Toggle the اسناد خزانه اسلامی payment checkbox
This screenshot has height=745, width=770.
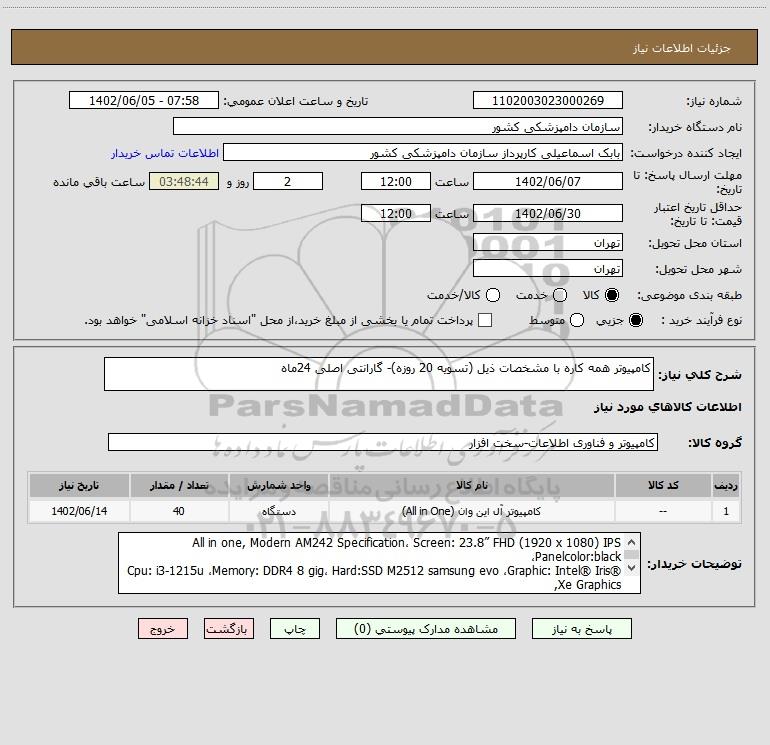[485, 320]
